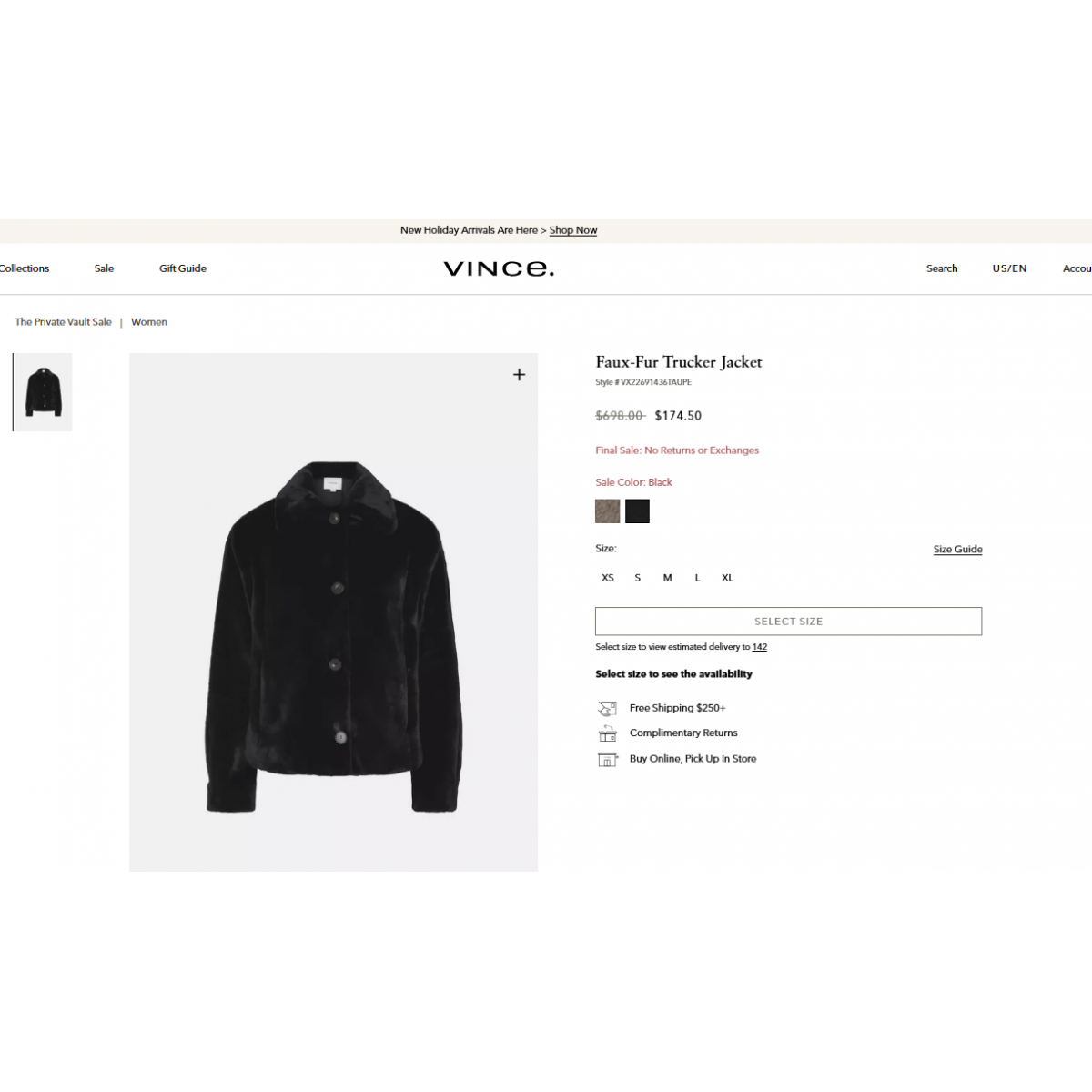1092x1092 pixels.
Task: Open the Size Guide link
Action: click(957, 549)
